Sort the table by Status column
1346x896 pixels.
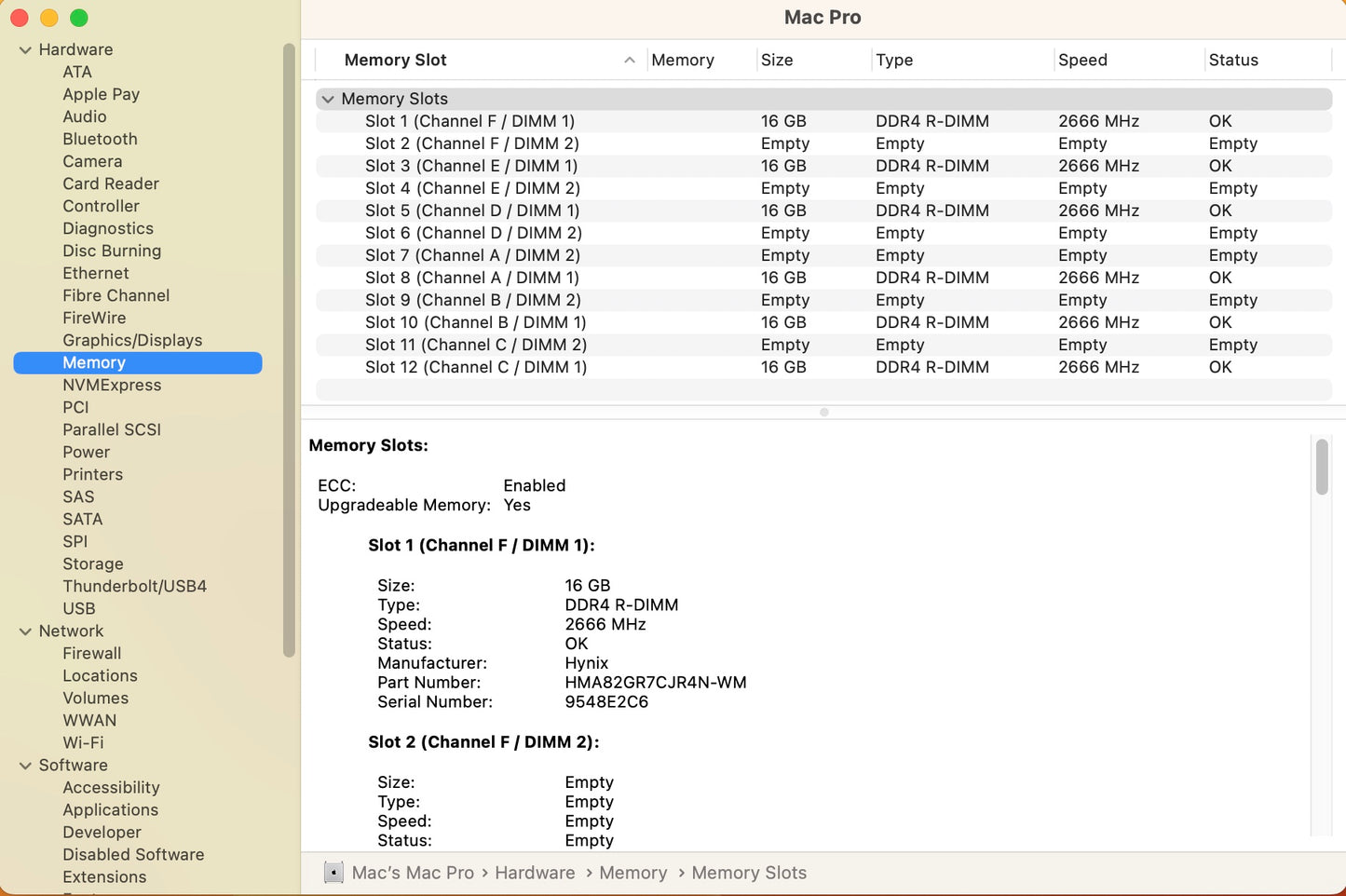point(1233,61)
